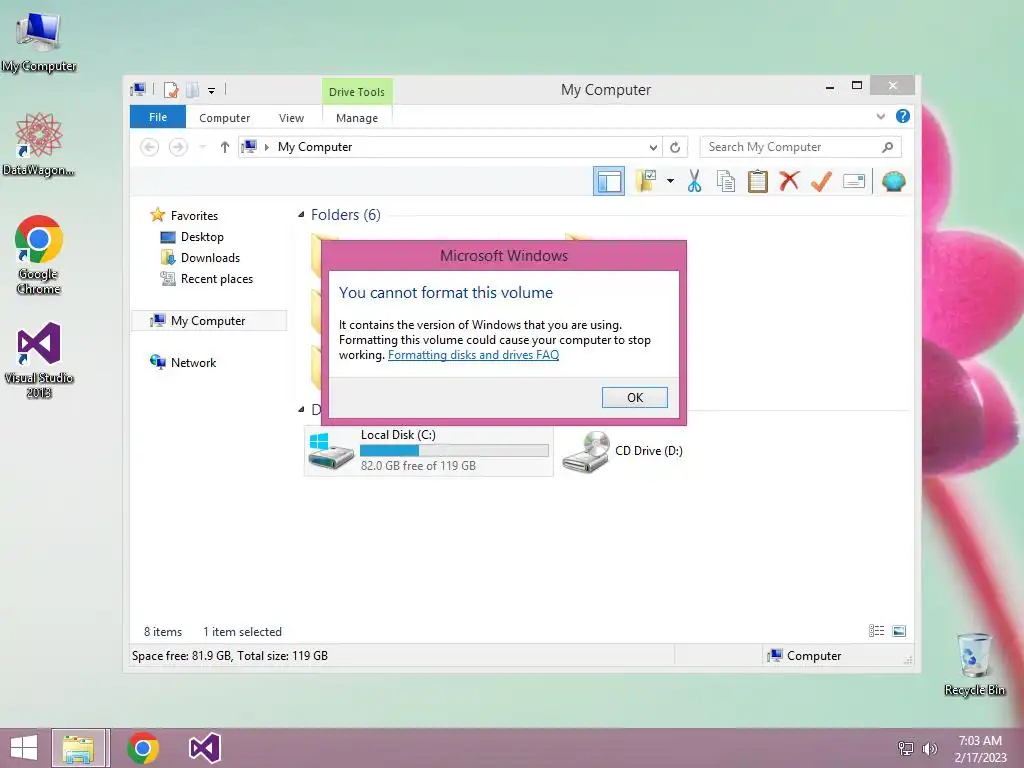Click the Properties icon in quick access toolbar
This screenshot has width=1024, height=768.
pos(171,89)
